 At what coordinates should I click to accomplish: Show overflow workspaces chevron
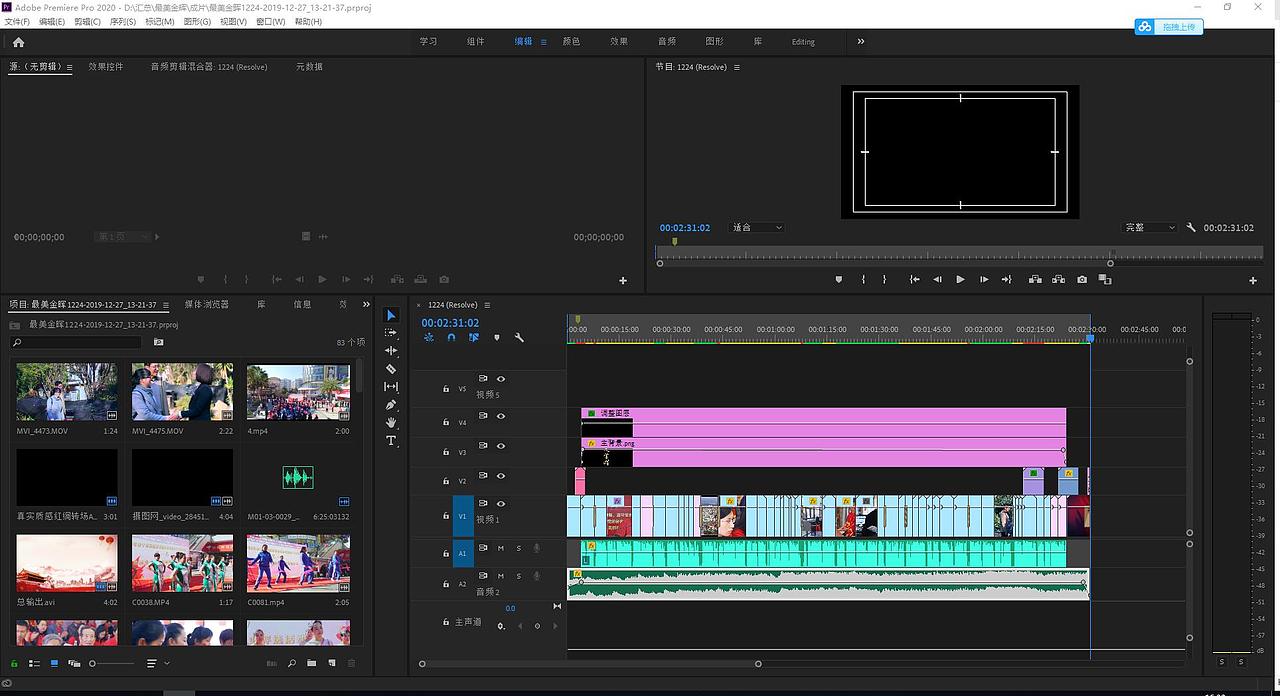pyautogui.click(x=861, y=41)
